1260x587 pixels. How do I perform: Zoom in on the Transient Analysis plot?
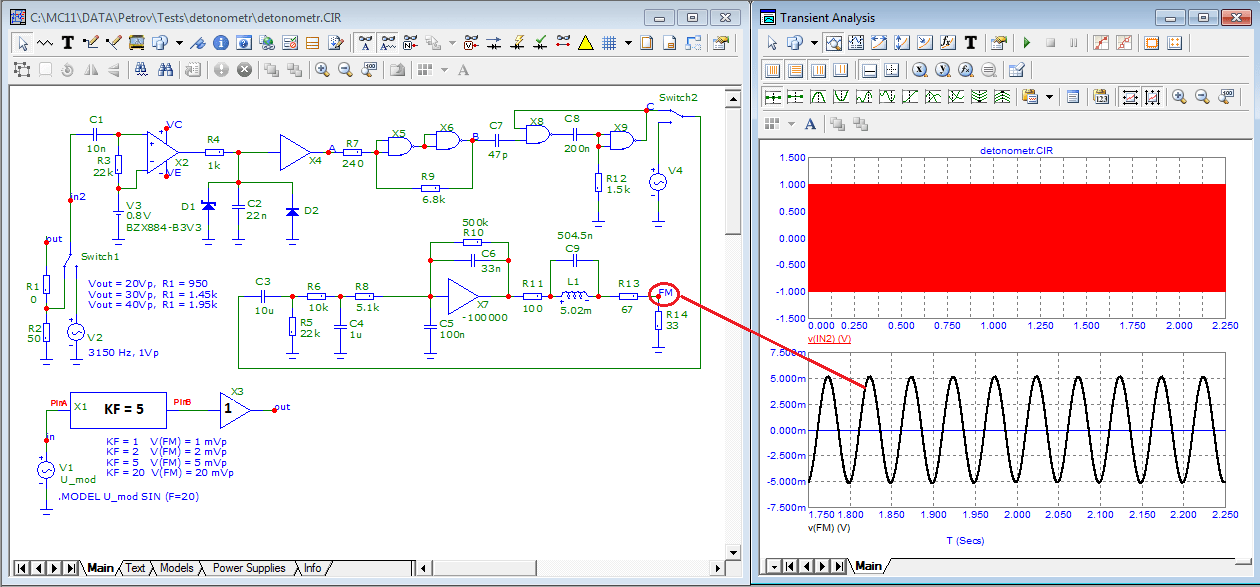point(1180,97)
